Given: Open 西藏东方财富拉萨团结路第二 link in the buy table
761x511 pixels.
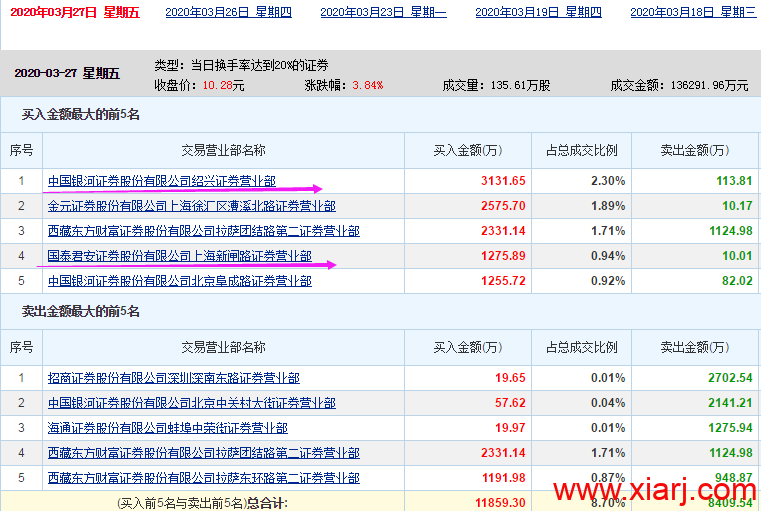Looking at the screenshot, I should [204, 231].
